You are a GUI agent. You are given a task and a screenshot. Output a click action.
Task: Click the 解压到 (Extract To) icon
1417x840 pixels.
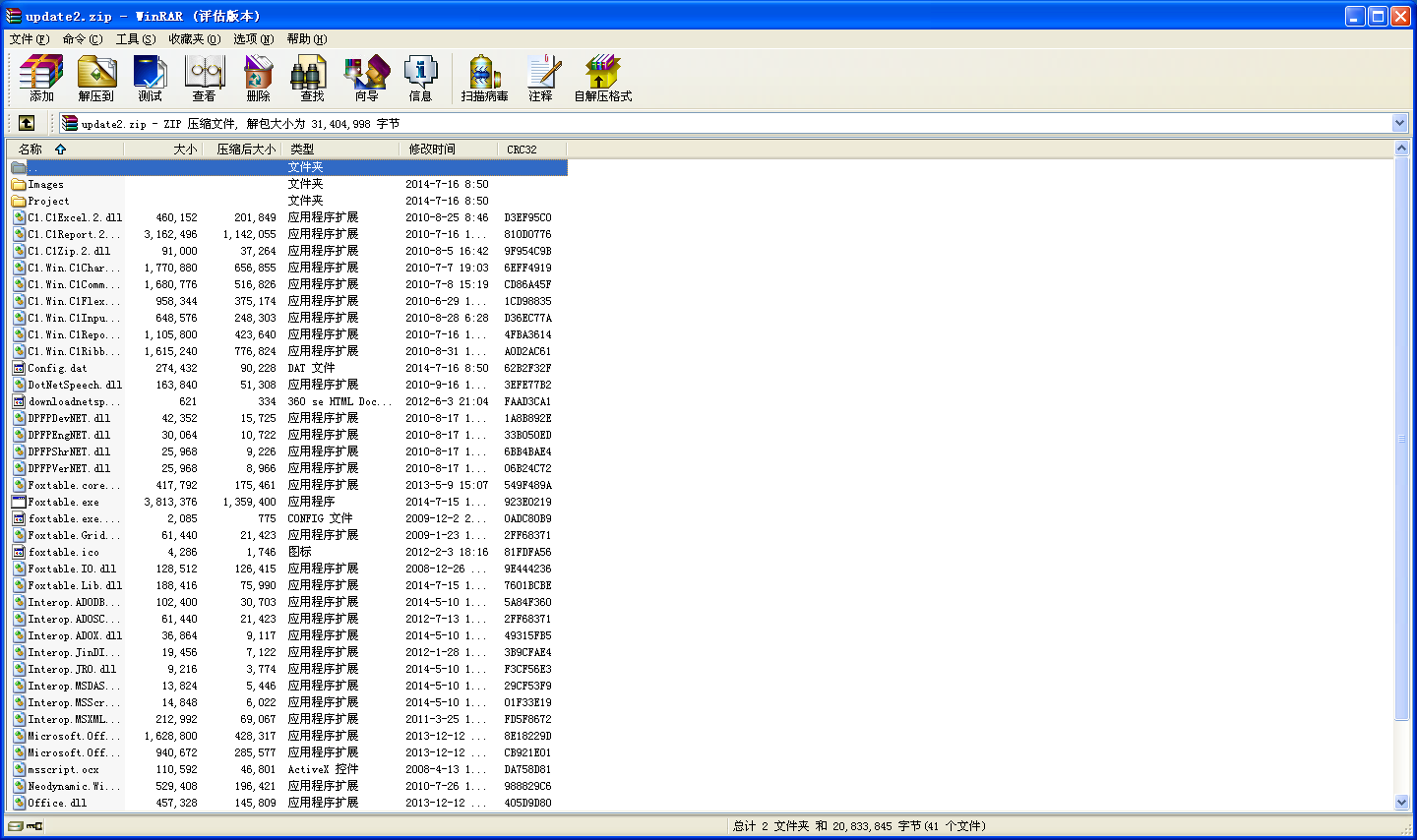click(95, 78)
